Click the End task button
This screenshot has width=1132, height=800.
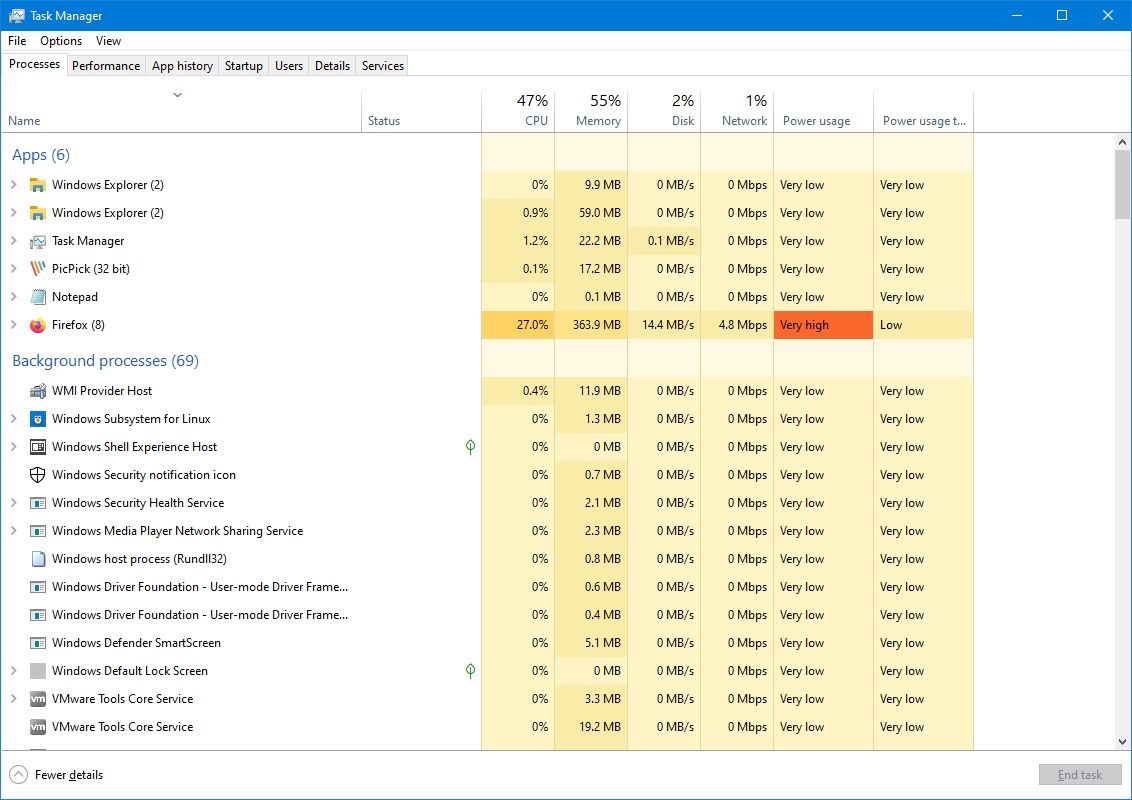(x=1079, y=774)
